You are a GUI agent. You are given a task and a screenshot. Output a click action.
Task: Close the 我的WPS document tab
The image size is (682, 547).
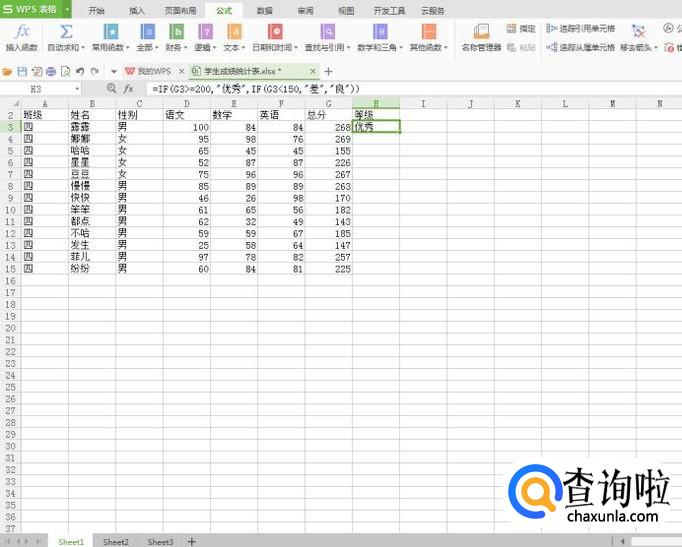(x=182, y=71)
